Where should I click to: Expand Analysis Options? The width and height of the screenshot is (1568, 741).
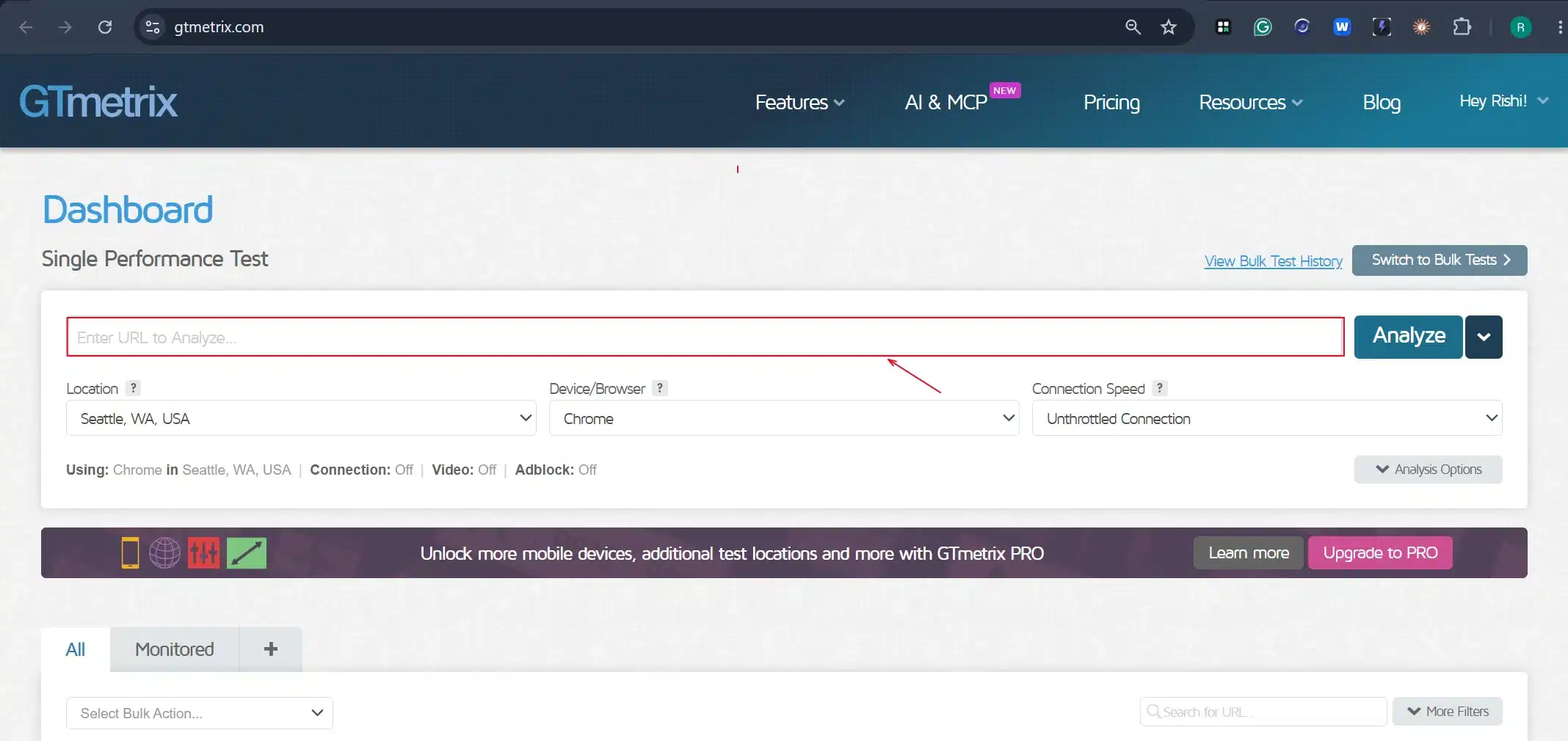point(1428,470)
